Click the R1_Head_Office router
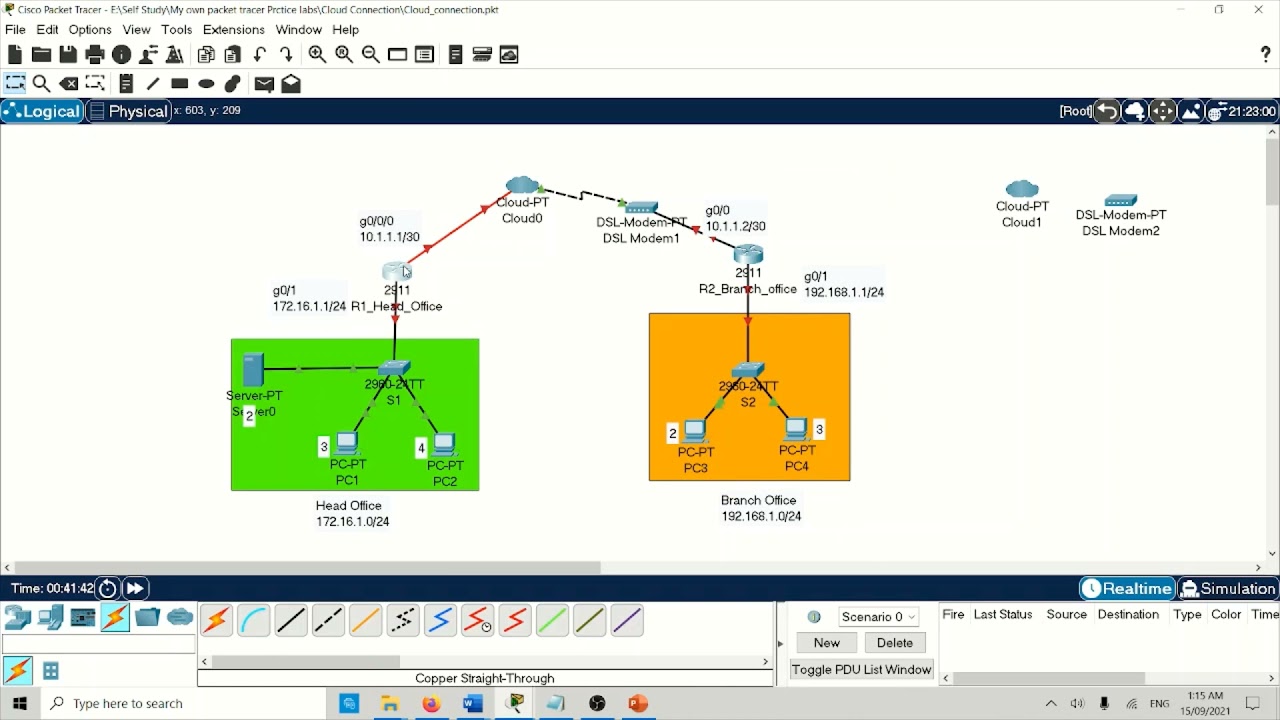This screenshot has height=720, width=1280. coord(396,271)
